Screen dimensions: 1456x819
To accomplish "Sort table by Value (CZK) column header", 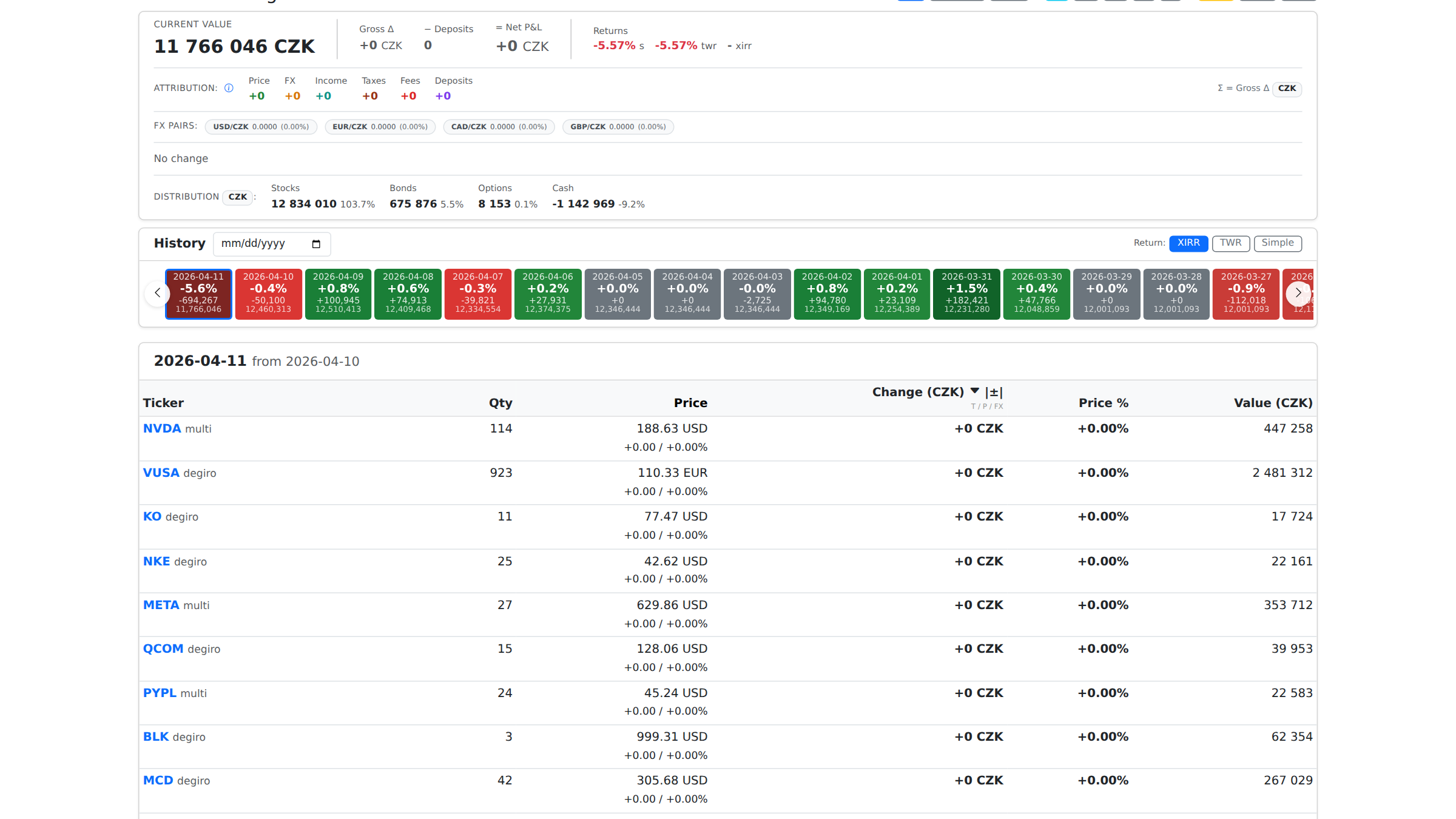I will coord(1273,403).
